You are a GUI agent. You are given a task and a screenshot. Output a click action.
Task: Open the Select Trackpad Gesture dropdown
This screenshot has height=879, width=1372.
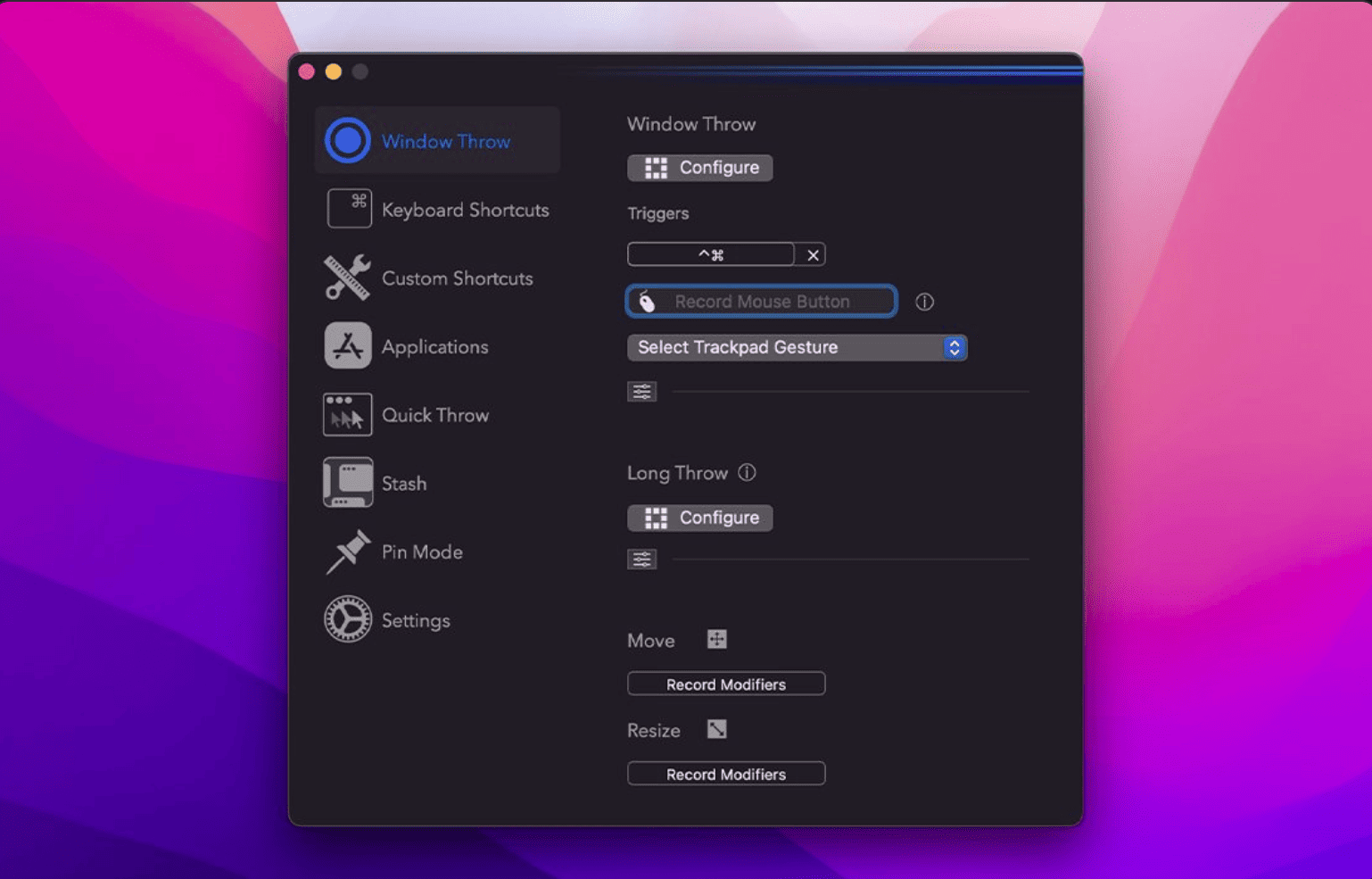pos(797,347)
